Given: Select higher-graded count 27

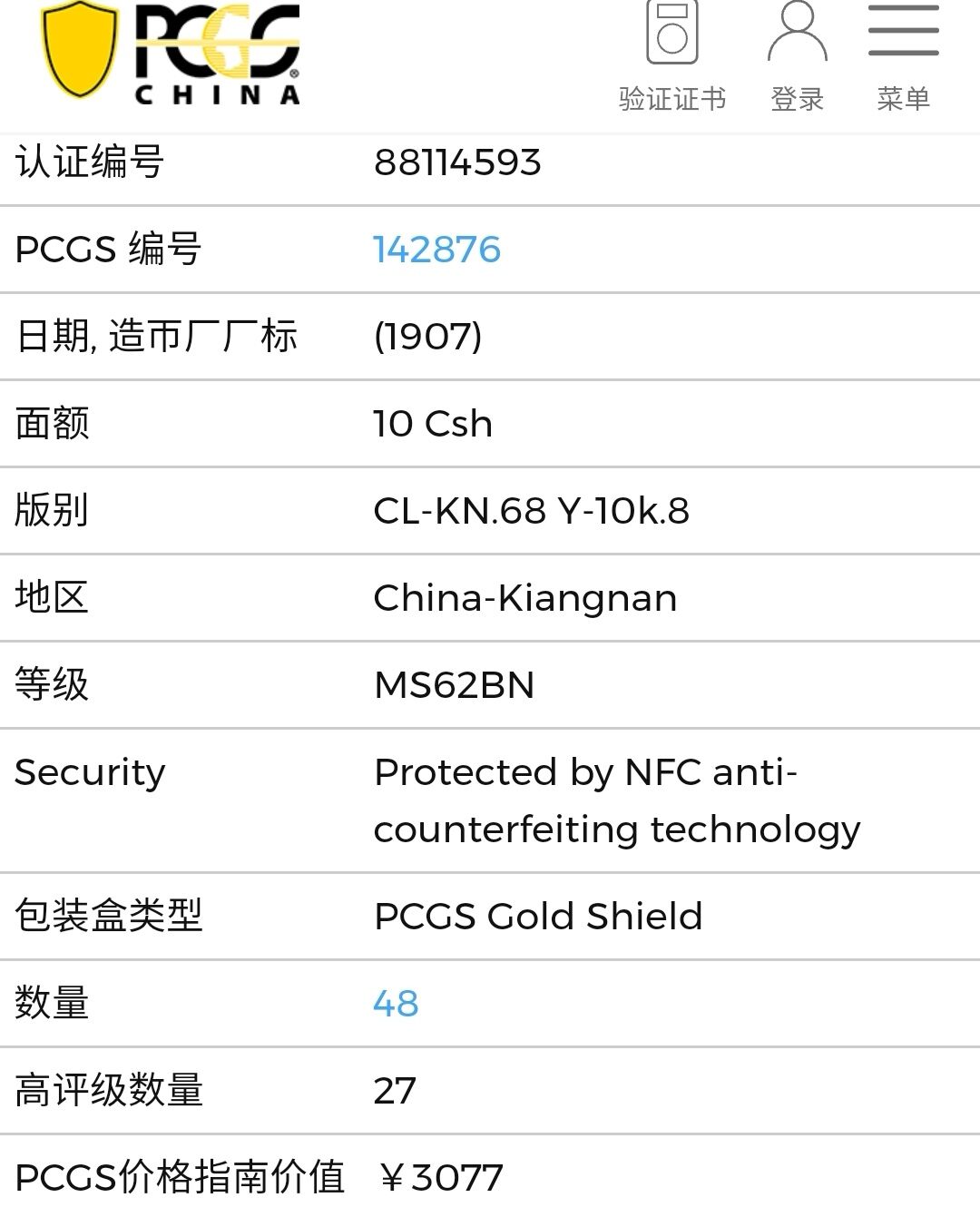Looking at the screenshot, I should coord(395,1090).
